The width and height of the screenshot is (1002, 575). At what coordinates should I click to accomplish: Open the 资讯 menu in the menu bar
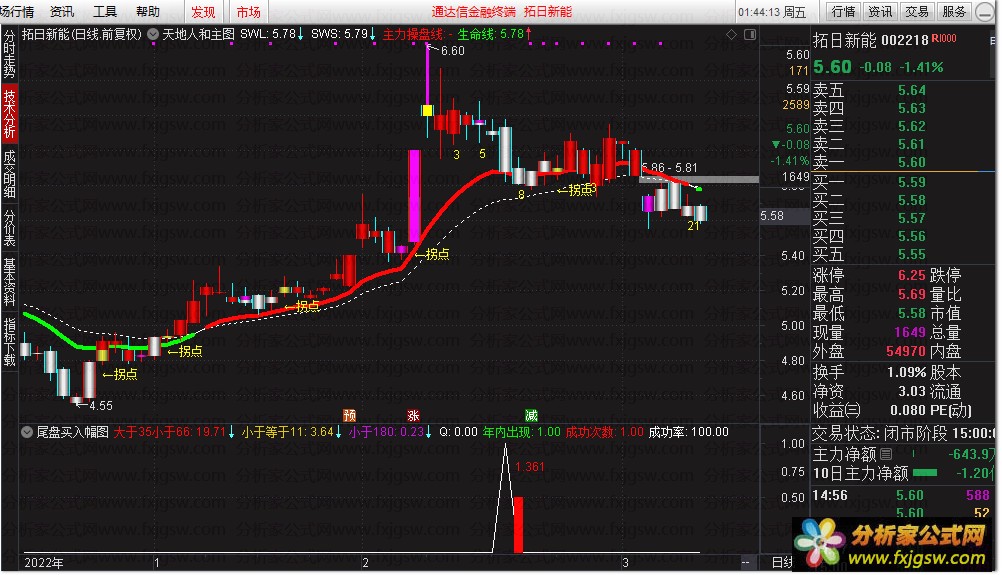tap(62, 12)
